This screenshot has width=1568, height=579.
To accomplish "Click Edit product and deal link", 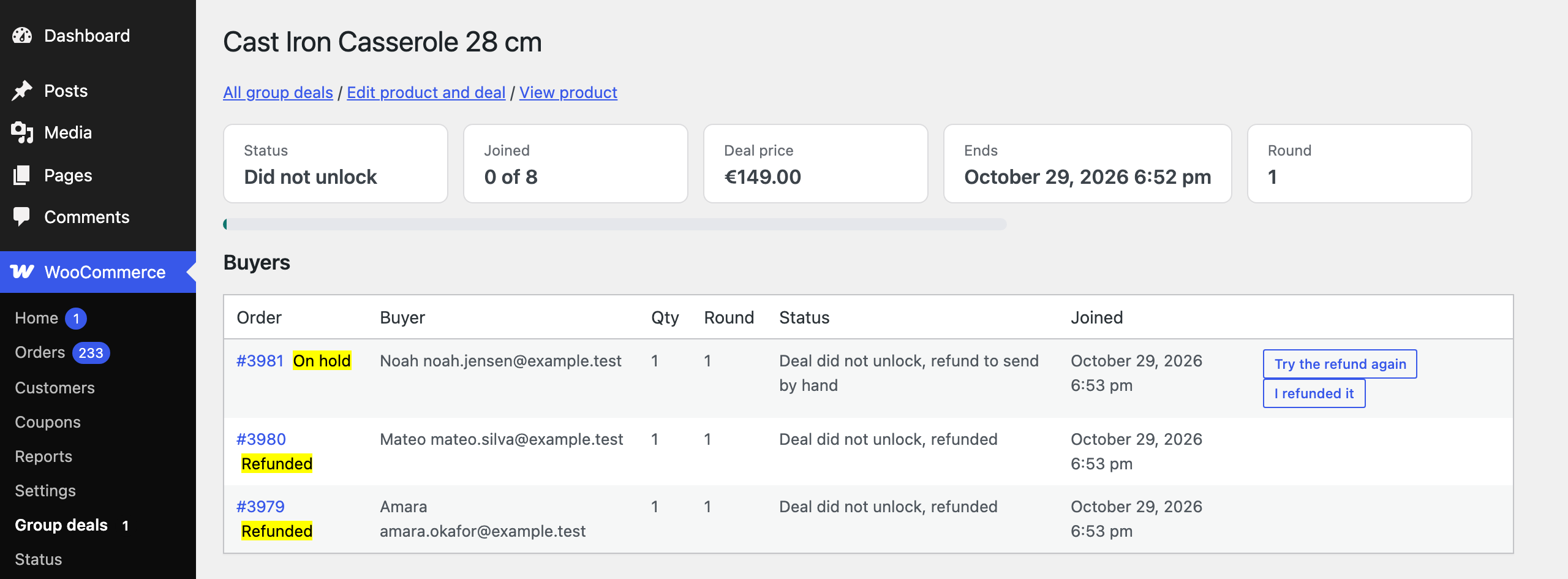I will point(426,93).
